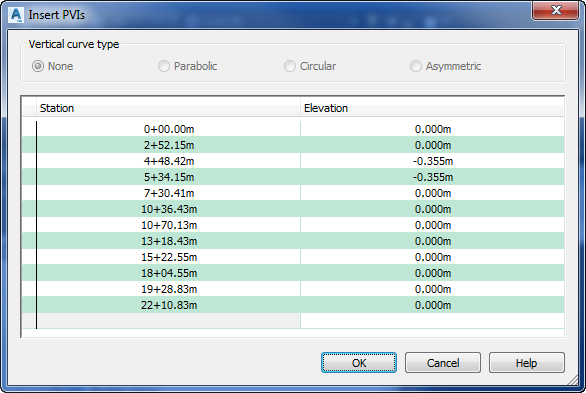Select station cell 19+28.83m
586x393 pixels.
pyautogui.click(x=169, y=290)
